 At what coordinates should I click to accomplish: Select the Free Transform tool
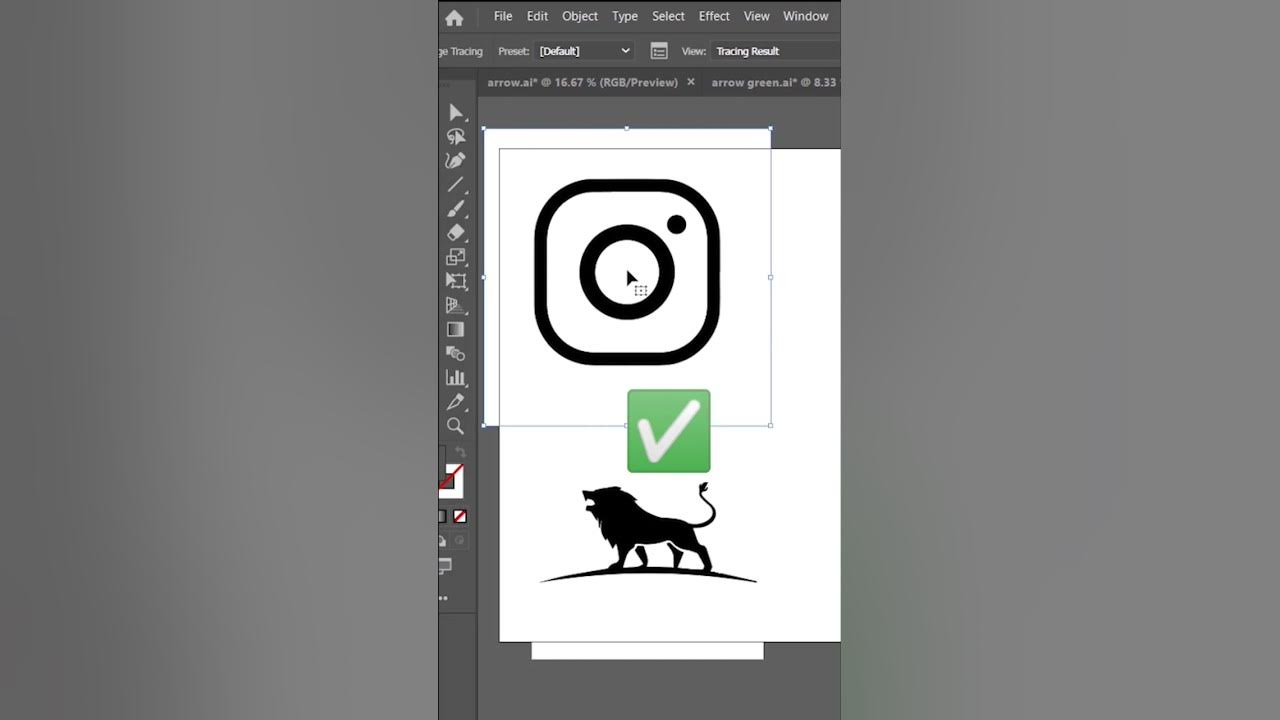(x=456, y=281)
